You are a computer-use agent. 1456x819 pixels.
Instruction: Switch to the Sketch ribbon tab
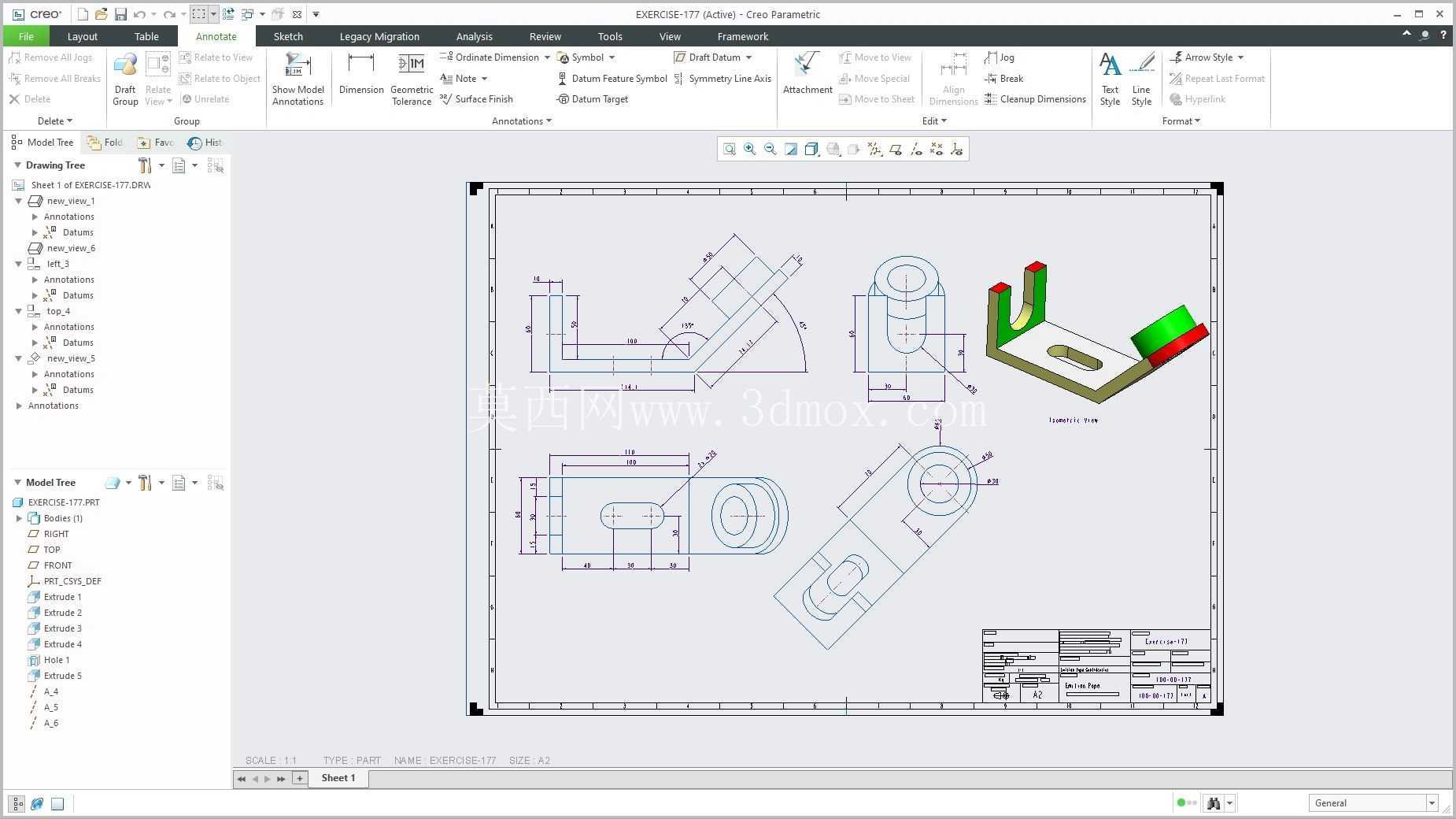pyautogui.click(x=288, y=36)
